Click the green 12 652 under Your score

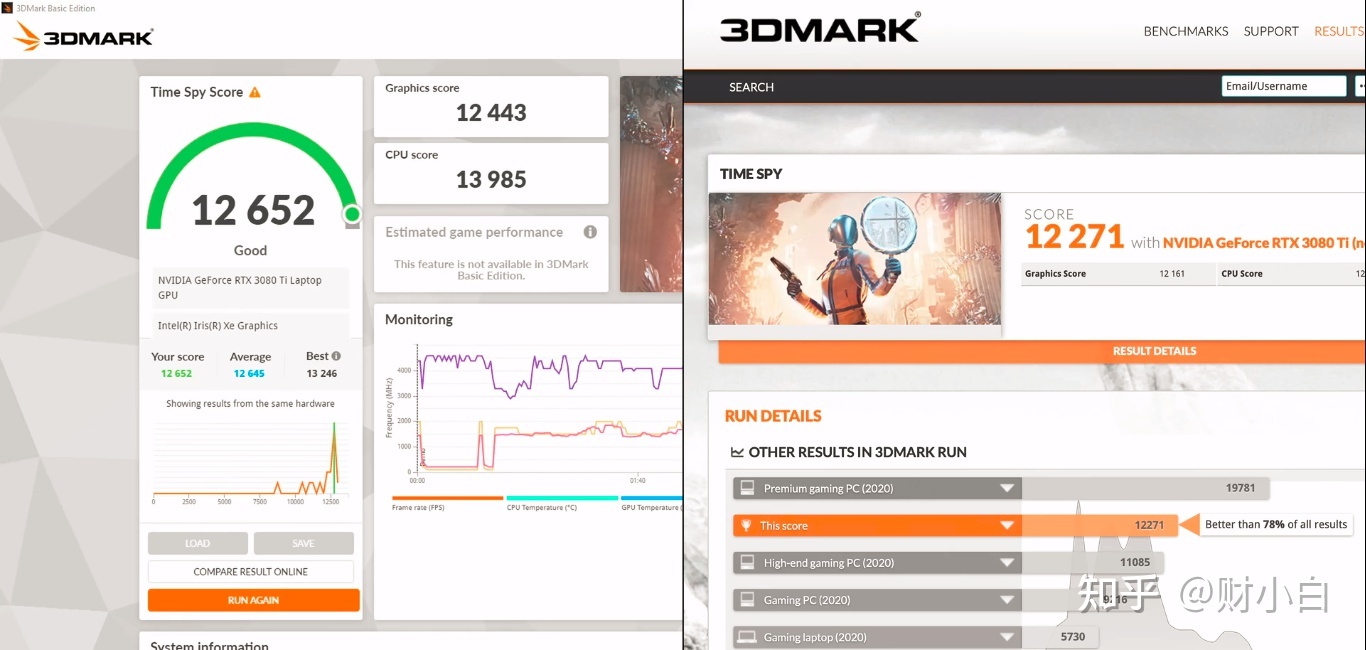coord(176,373)
